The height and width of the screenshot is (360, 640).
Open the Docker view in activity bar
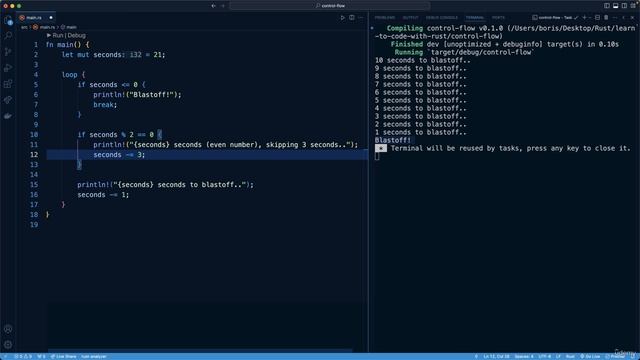click(x=8, y=116)
